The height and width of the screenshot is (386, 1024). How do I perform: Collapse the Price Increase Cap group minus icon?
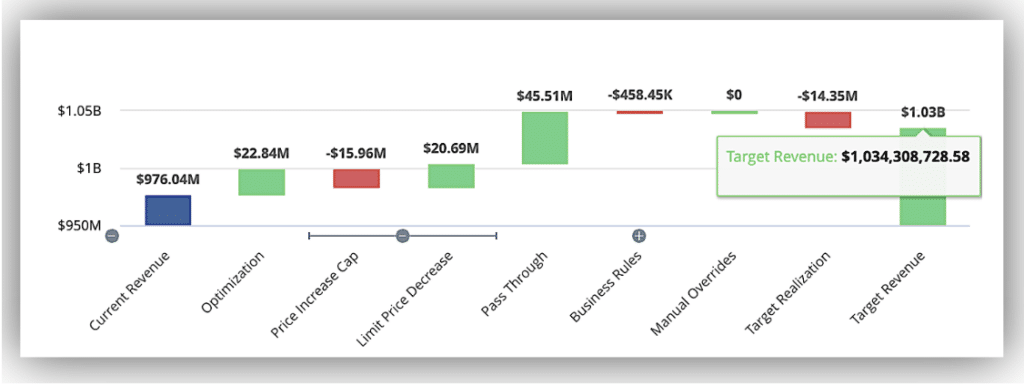click(x=402, y=236)
